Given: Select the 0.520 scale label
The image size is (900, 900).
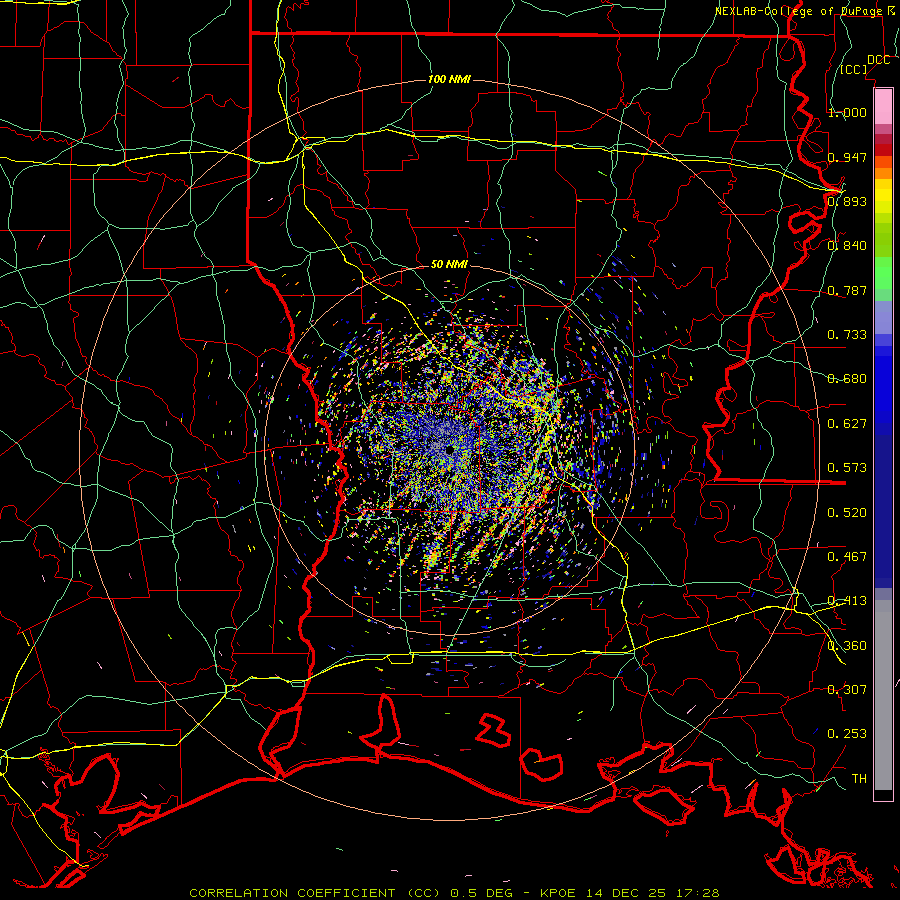Looking at the screenshot, I should point(847,513).
